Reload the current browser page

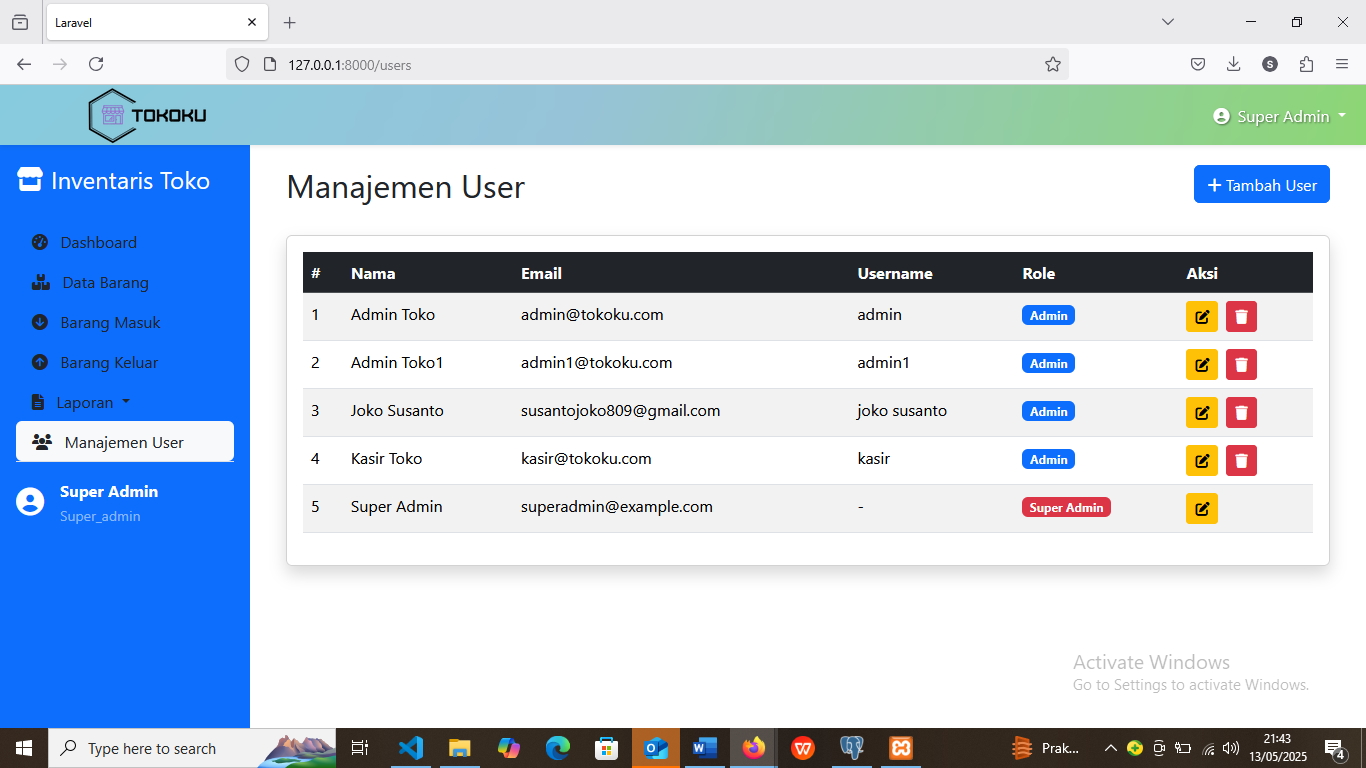pyautogui.click(x=96, y=64)
